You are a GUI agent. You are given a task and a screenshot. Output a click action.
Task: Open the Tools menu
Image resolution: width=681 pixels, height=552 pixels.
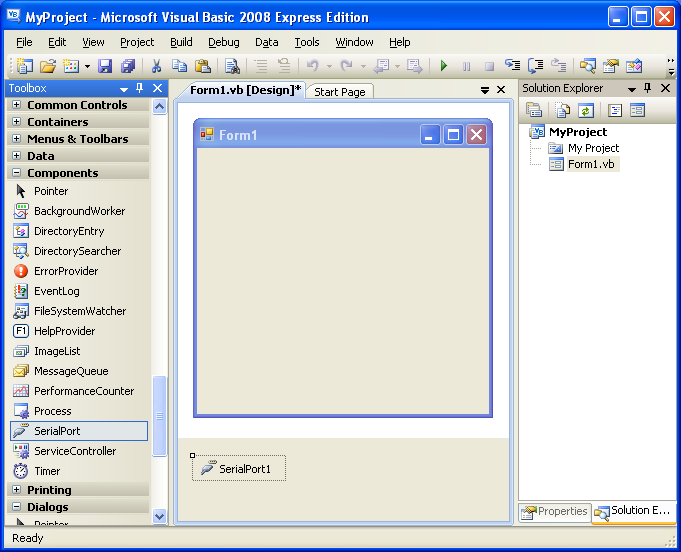[307, 42]
